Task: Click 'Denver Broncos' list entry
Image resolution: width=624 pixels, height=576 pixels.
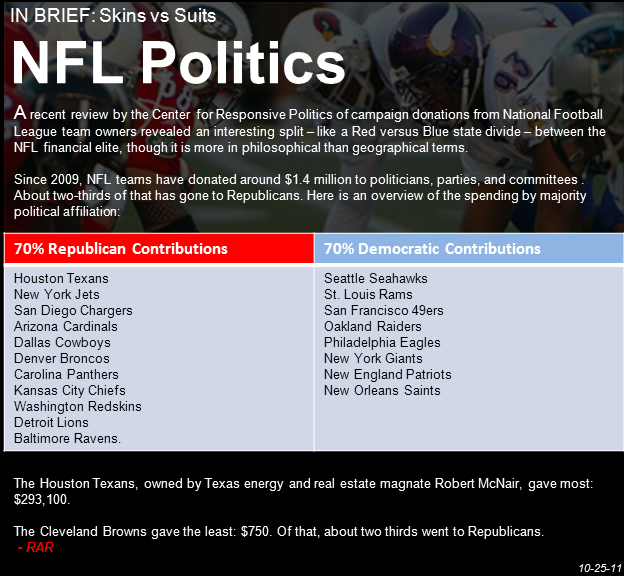Action: coord(62,358)
